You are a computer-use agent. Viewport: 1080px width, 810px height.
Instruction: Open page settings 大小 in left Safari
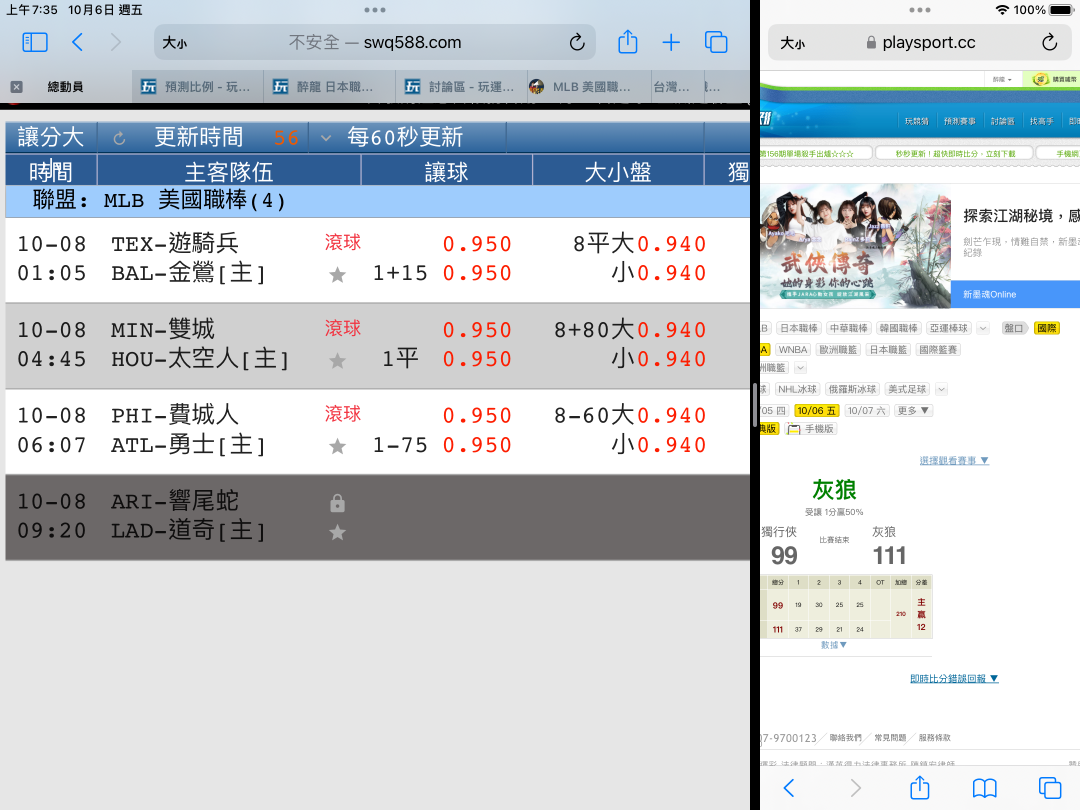174,43
